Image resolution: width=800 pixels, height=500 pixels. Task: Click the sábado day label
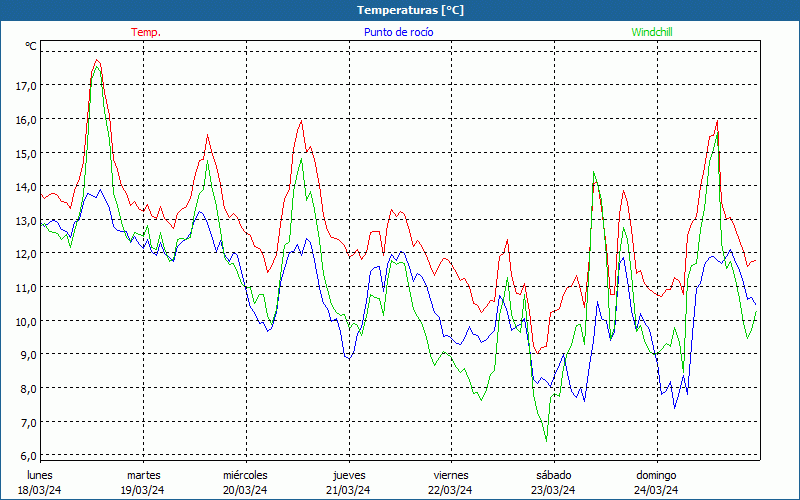pyautogui.click(x=554, y=475)
